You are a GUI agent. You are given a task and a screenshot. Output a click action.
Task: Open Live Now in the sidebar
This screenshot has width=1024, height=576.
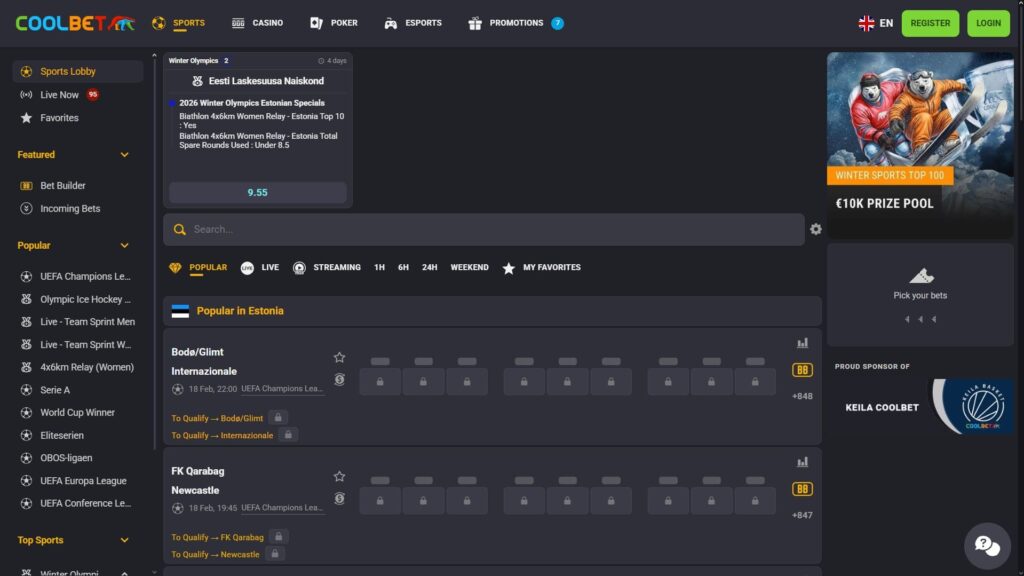point(59,95)
